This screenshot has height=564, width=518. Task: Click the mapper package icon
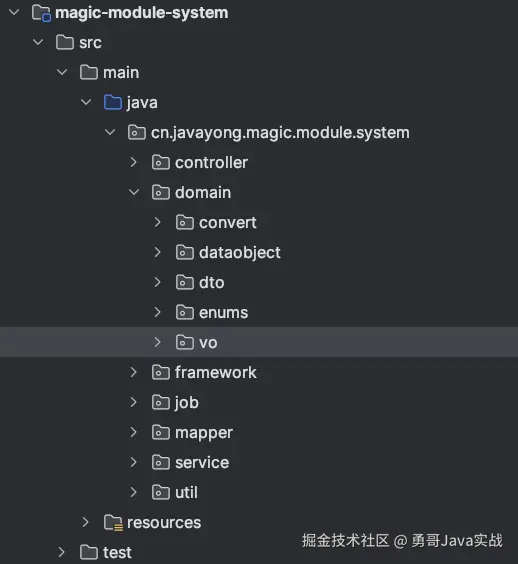tap(160, 432)
